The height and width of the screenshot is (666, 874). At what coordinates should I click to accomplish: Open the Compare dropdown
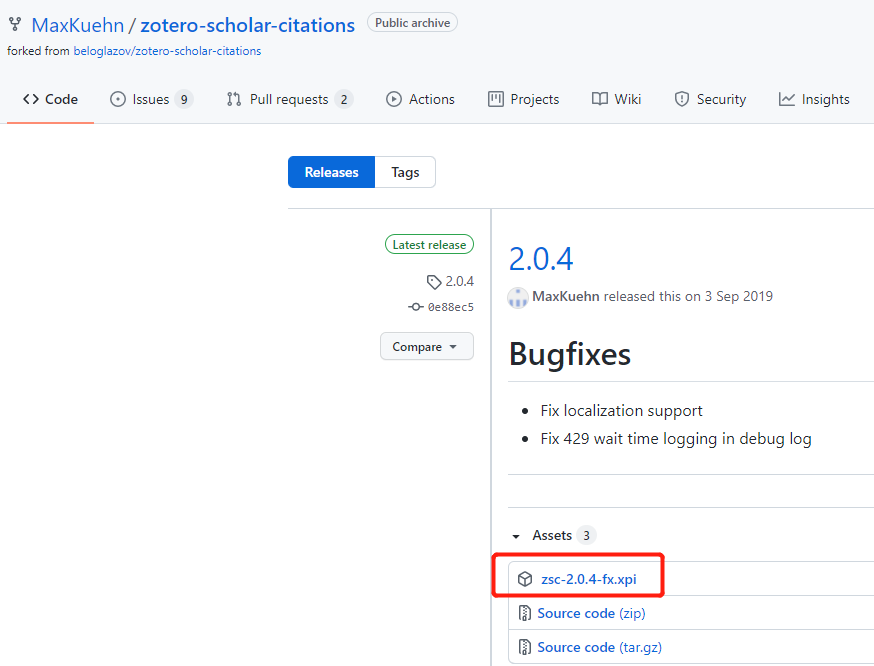pyautogui.click(x=427, y=347)
